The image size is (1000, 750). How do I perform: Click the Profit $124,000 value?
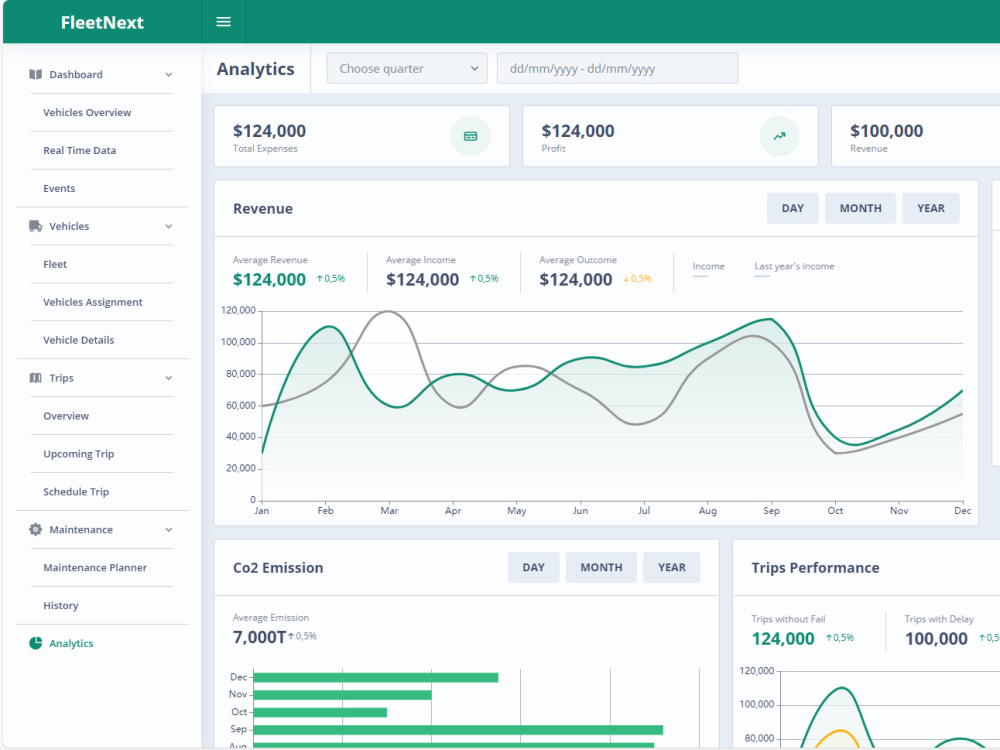click(578, 131)
